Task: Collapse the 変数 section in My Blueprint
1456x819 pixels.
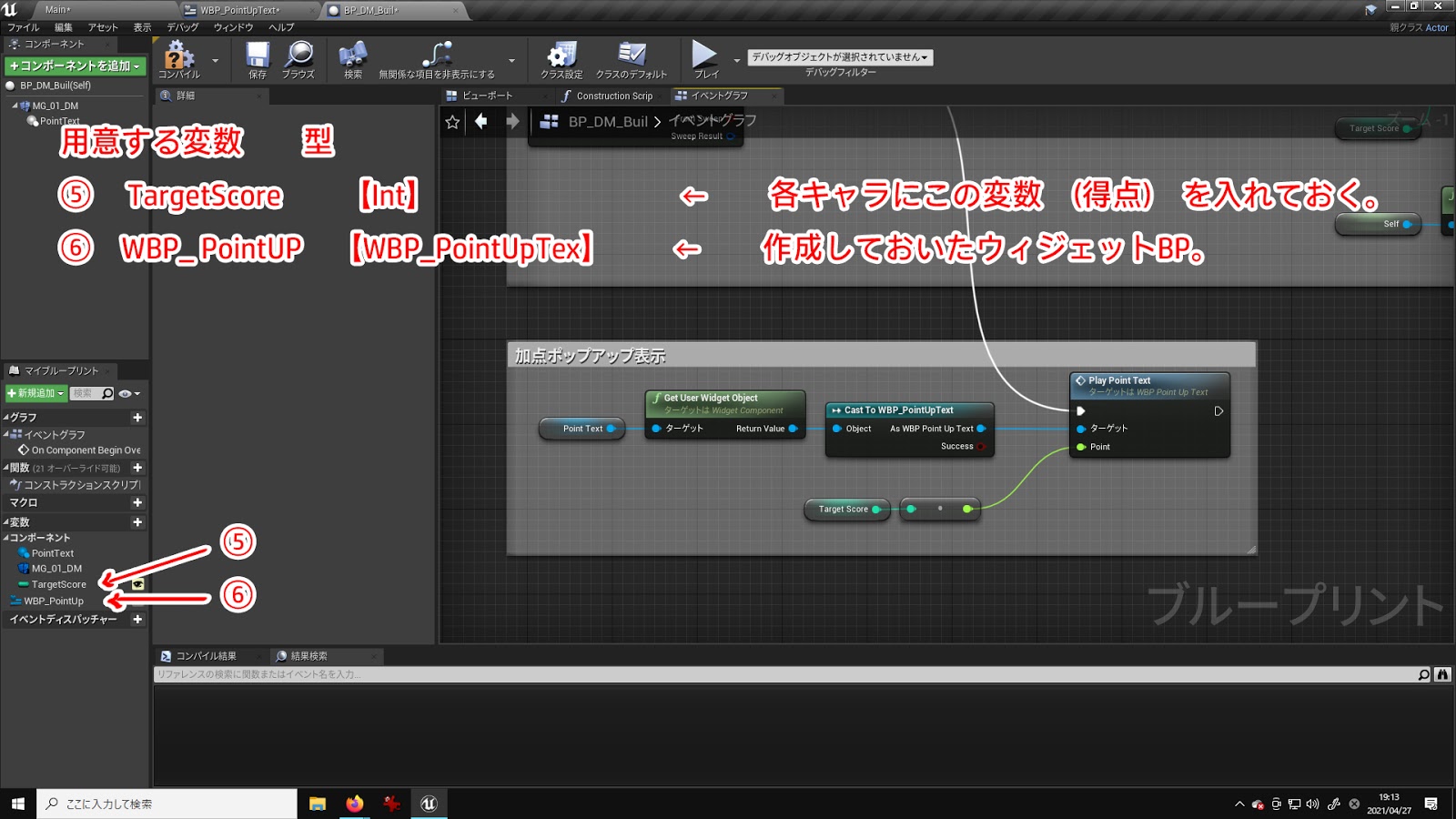Action: coord(5,522)
